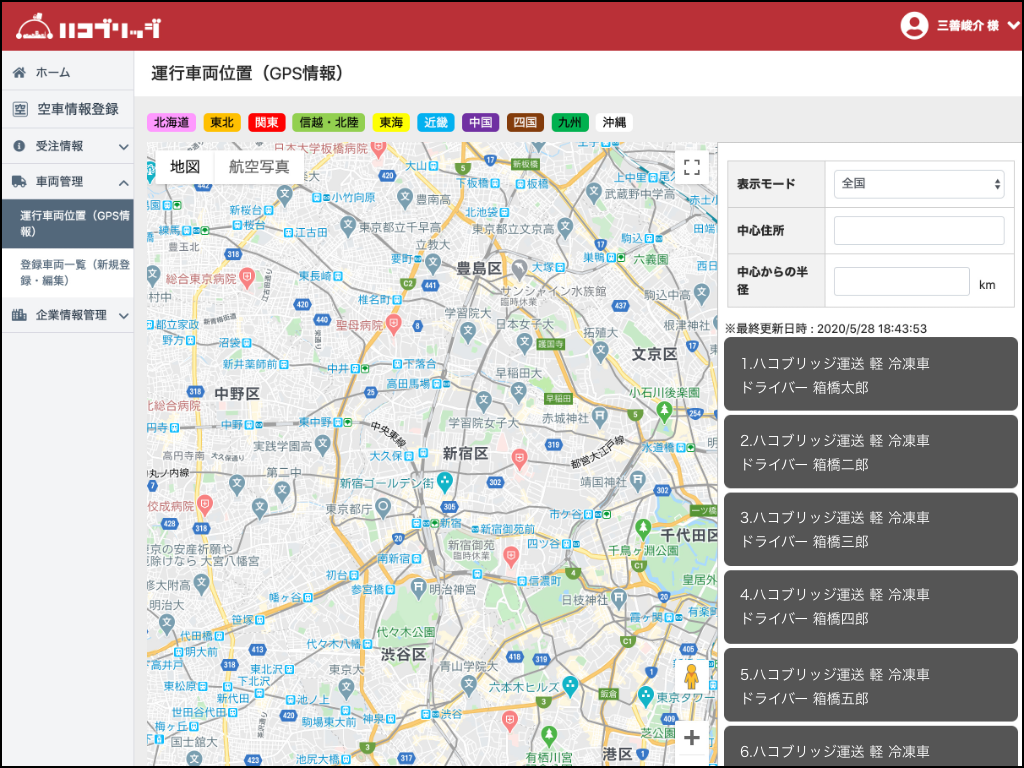Image resolution: width=1024 pixels, height=768 pixels.
Task: Click the 文京区 district label
Action: coord(654,354)
